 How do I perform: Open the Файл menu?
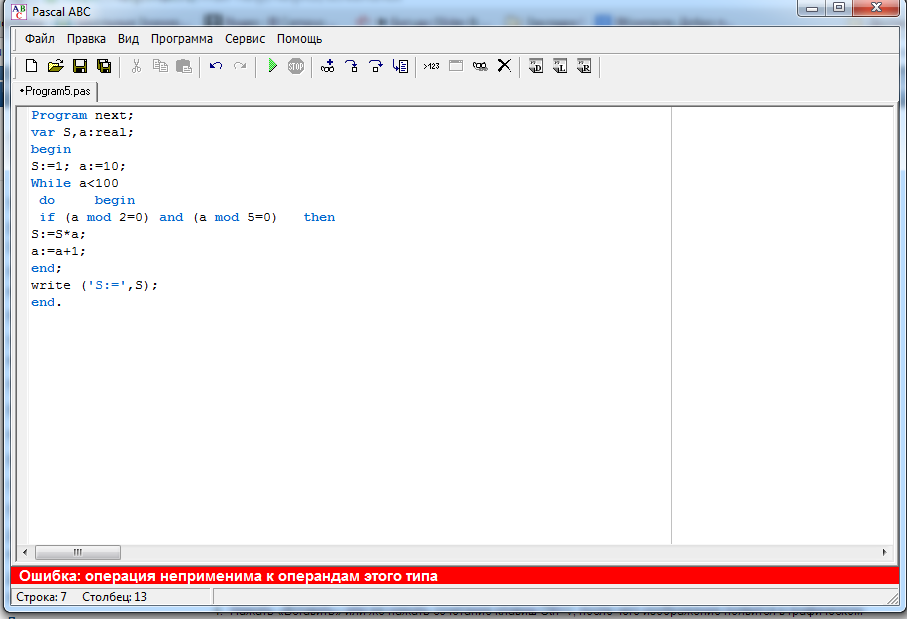coord(39,39)
